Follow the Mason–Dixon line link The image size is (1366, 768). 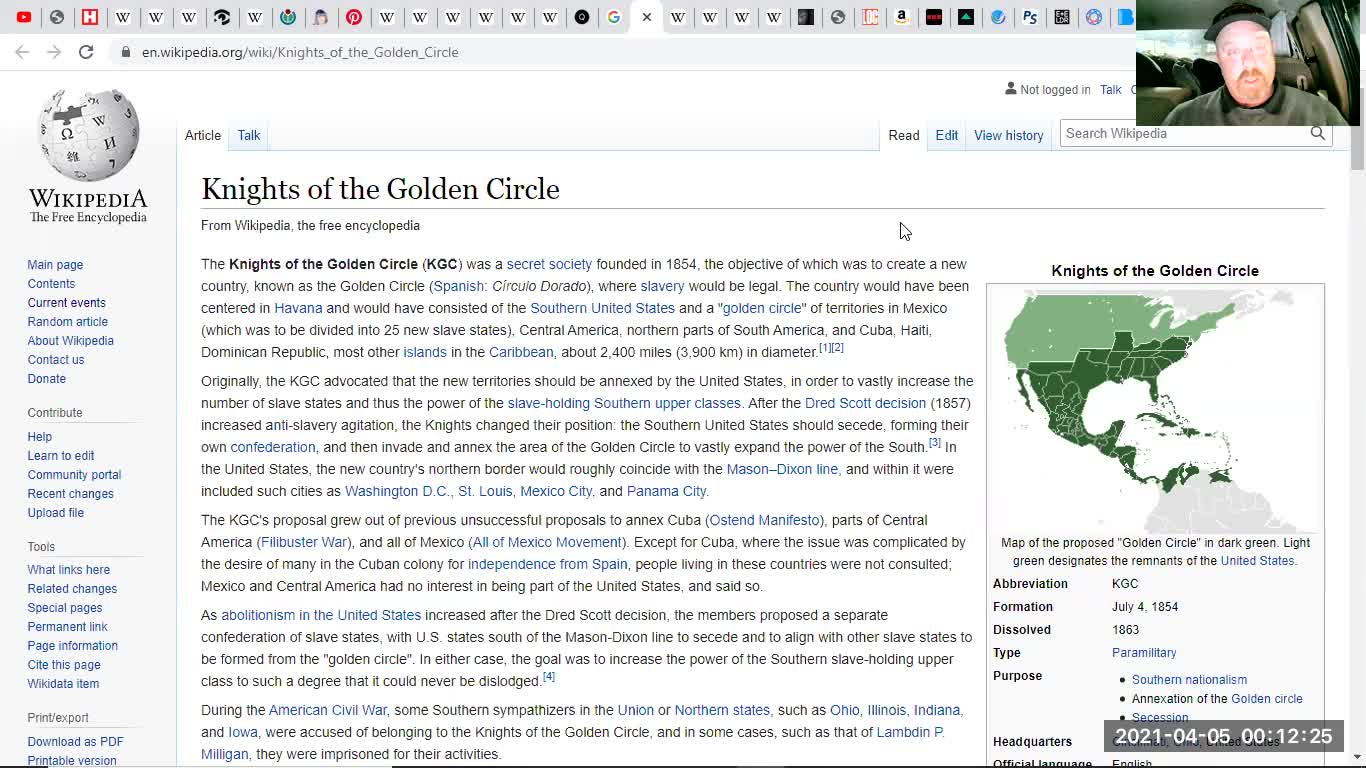pos(782,469)
